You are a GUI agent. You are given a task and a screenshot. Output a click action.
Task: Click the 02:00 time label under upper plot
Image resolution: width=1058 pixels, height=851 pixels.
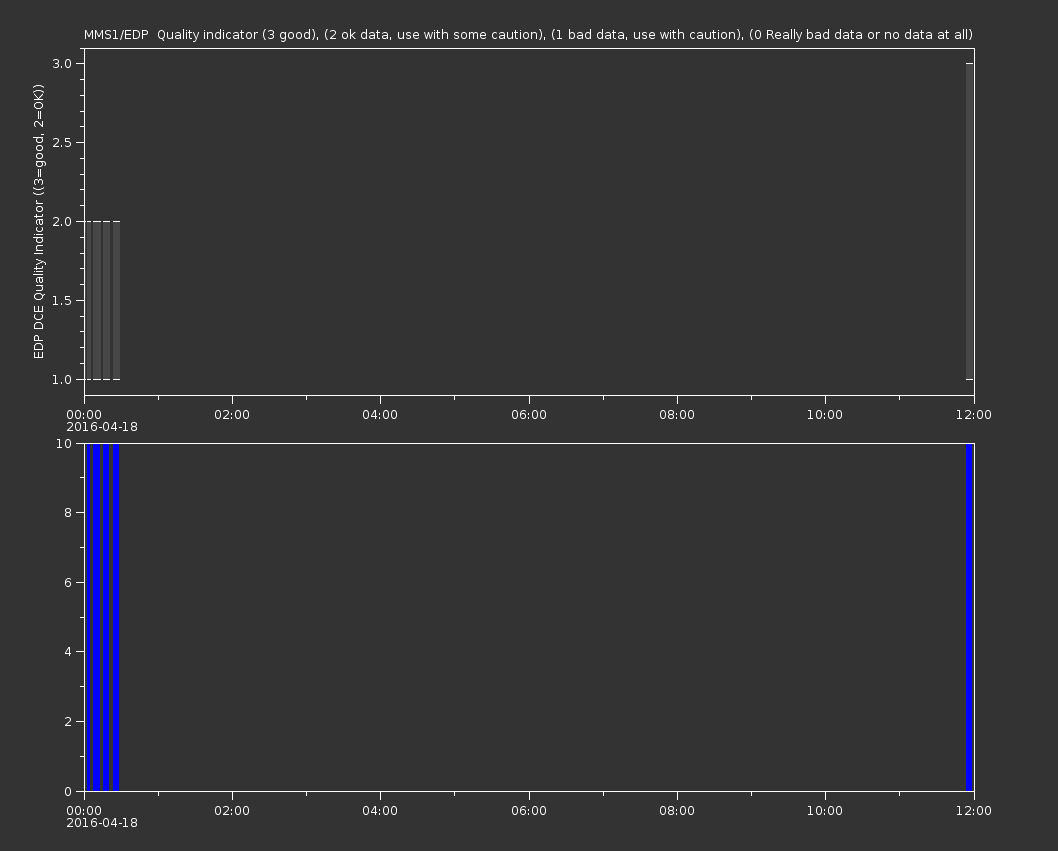coord(232,414)
